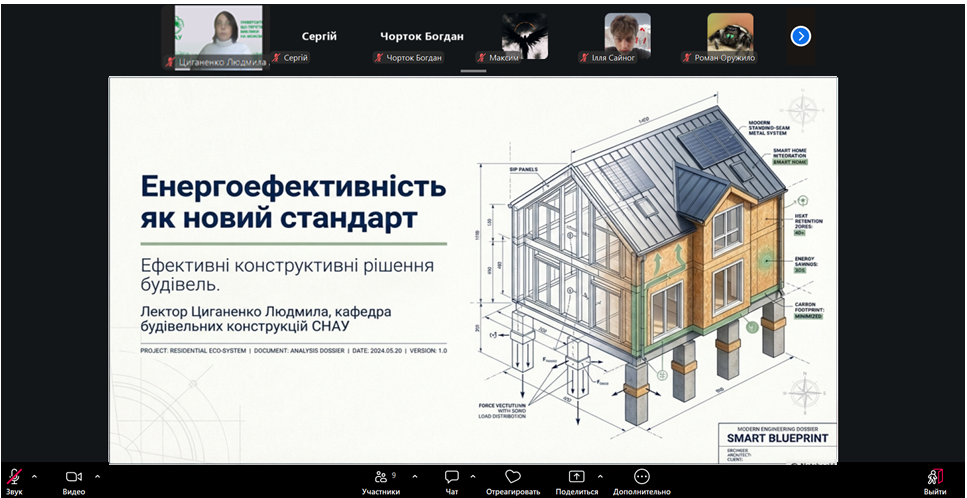The height and width of the screenshot is (498, 967).
Task: Open the Участники participants panel
Action: click(381, 478)
